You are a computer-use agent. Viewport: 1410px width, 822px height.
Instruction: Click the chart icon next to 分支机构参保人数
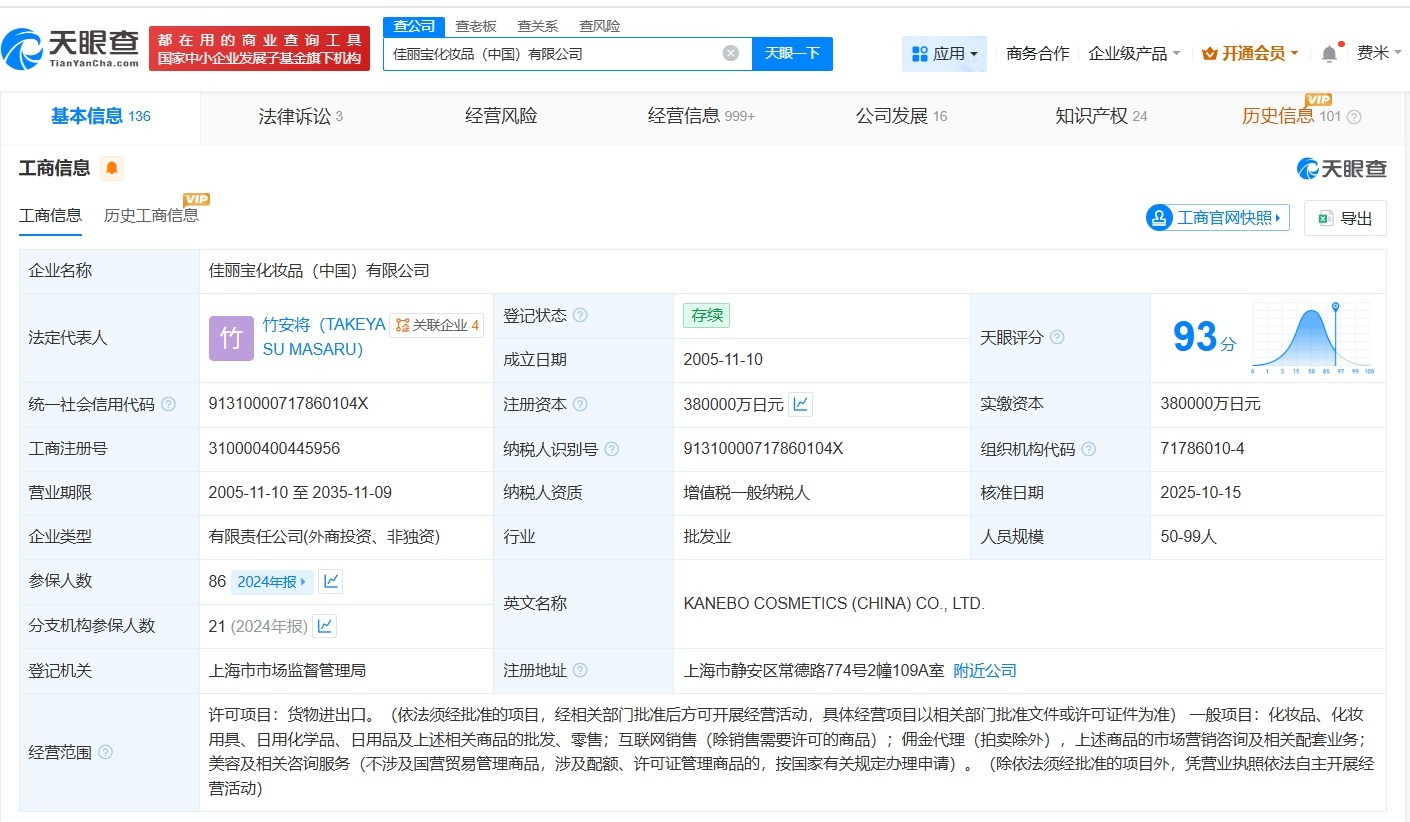coord(323,626)
